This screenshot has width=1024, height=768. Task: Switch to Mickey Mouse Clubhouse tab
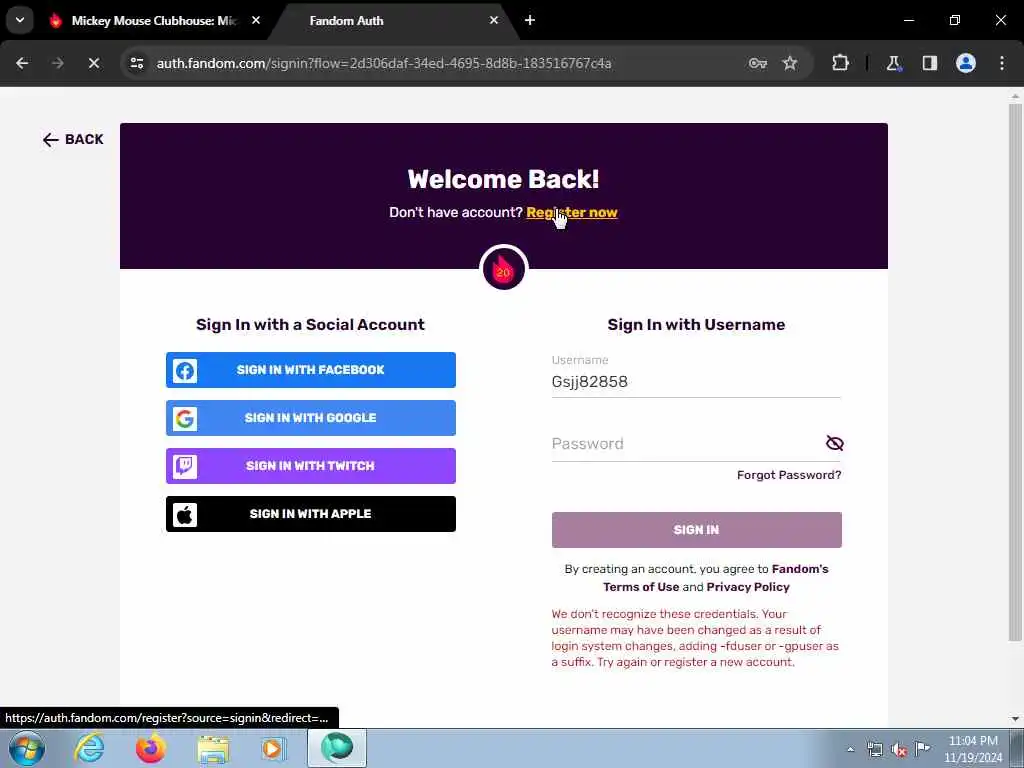(153, 21)
